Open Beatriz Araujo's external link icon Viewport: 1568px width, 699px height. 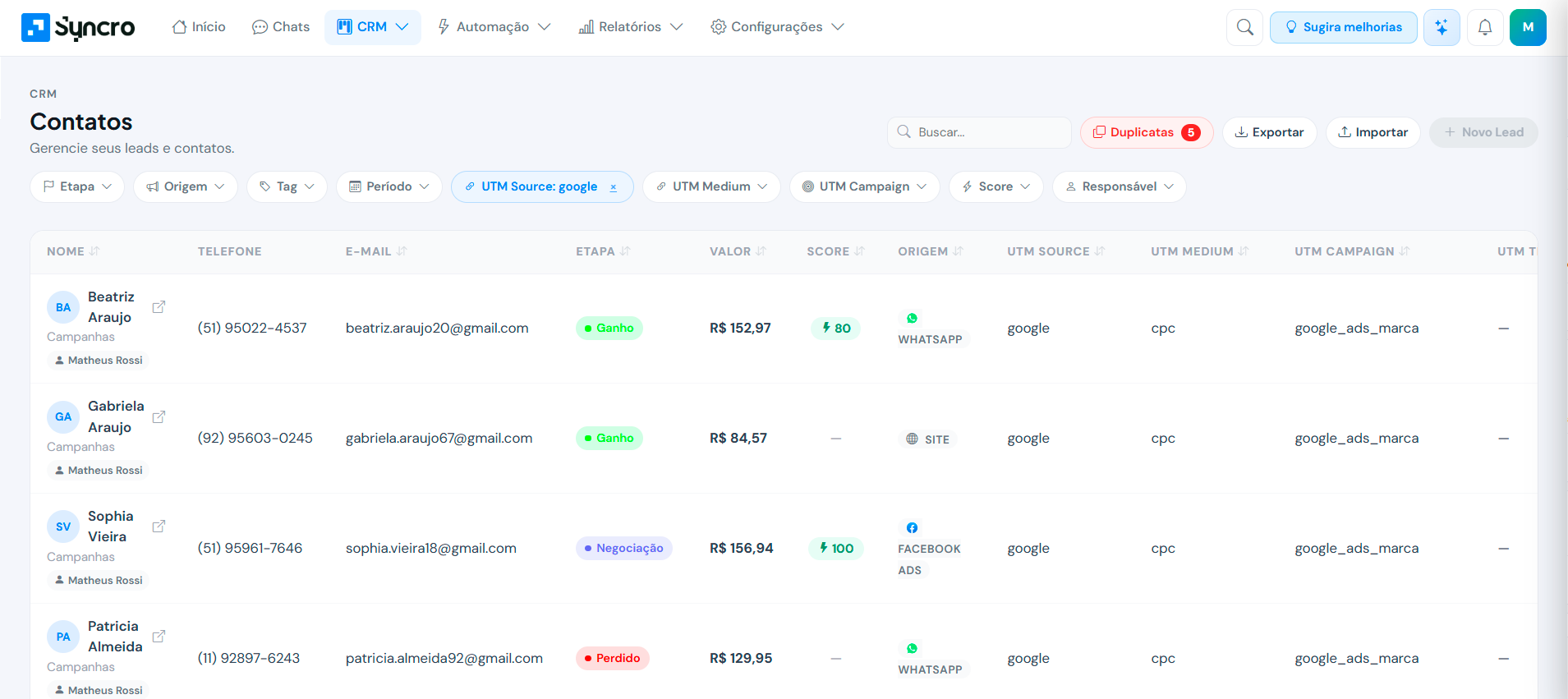click(x=159, y=306)
